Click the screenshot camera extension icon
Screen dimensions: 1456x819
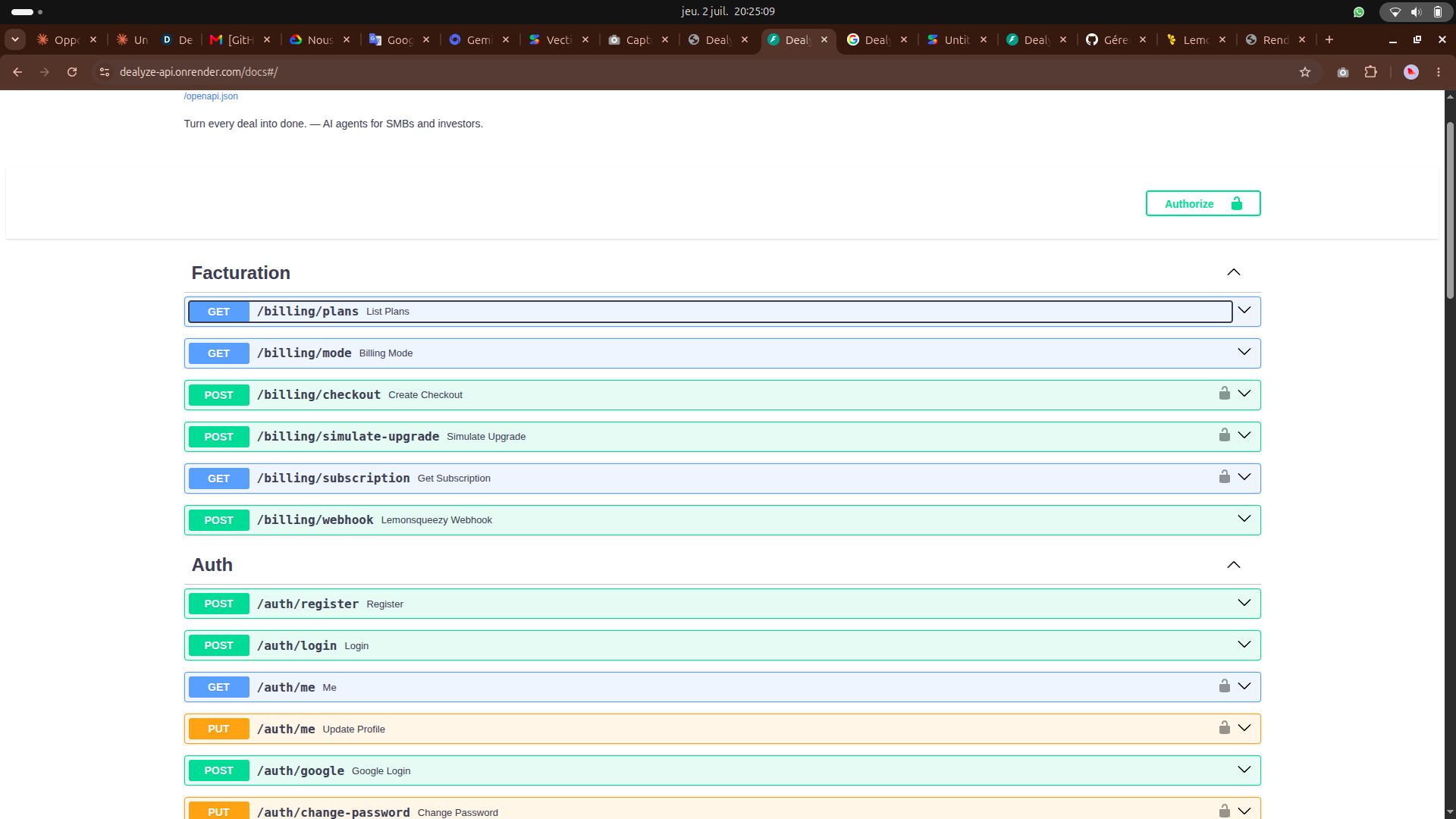coord(1343,72)
